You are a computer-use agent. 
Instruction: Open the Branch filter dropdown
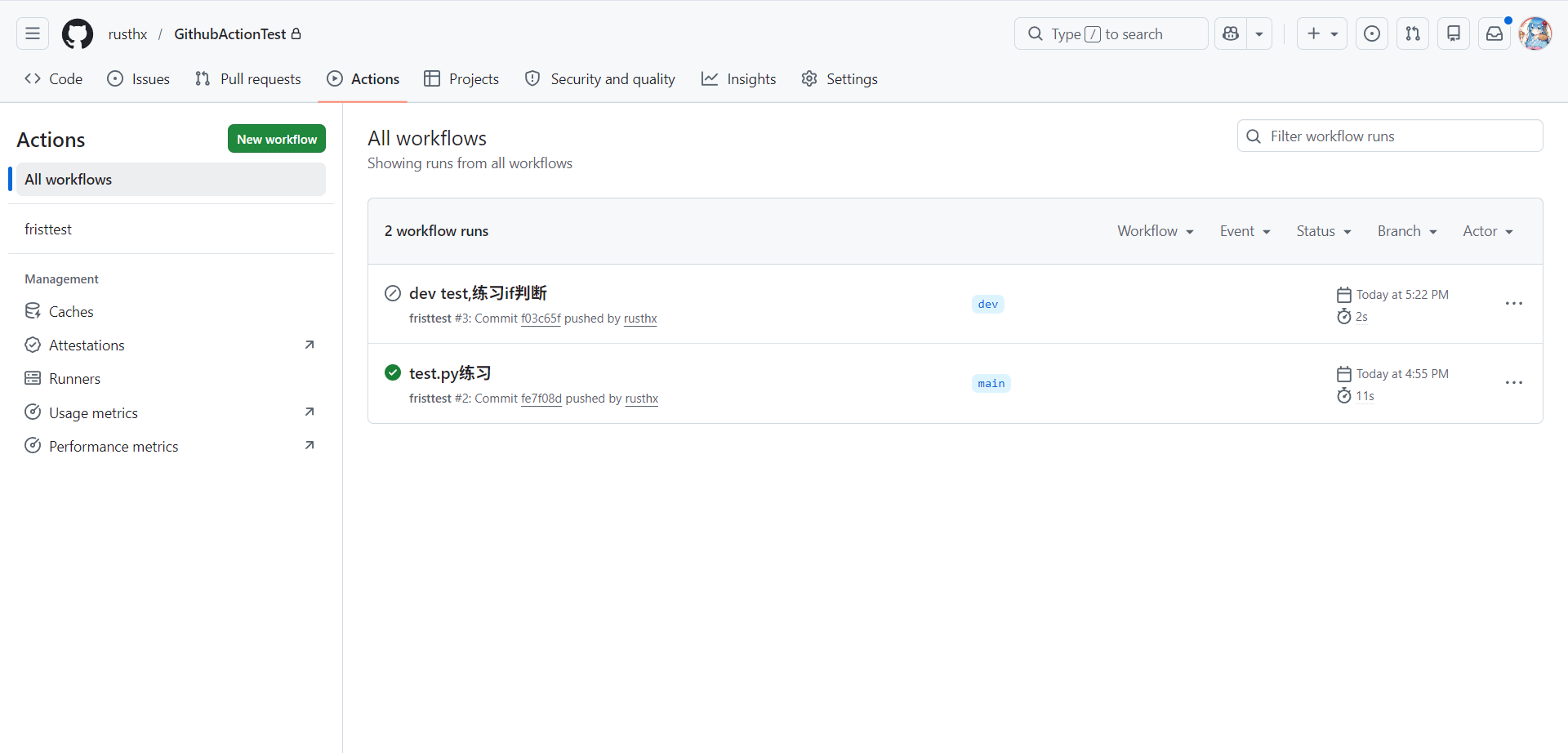pos(1406,231)
